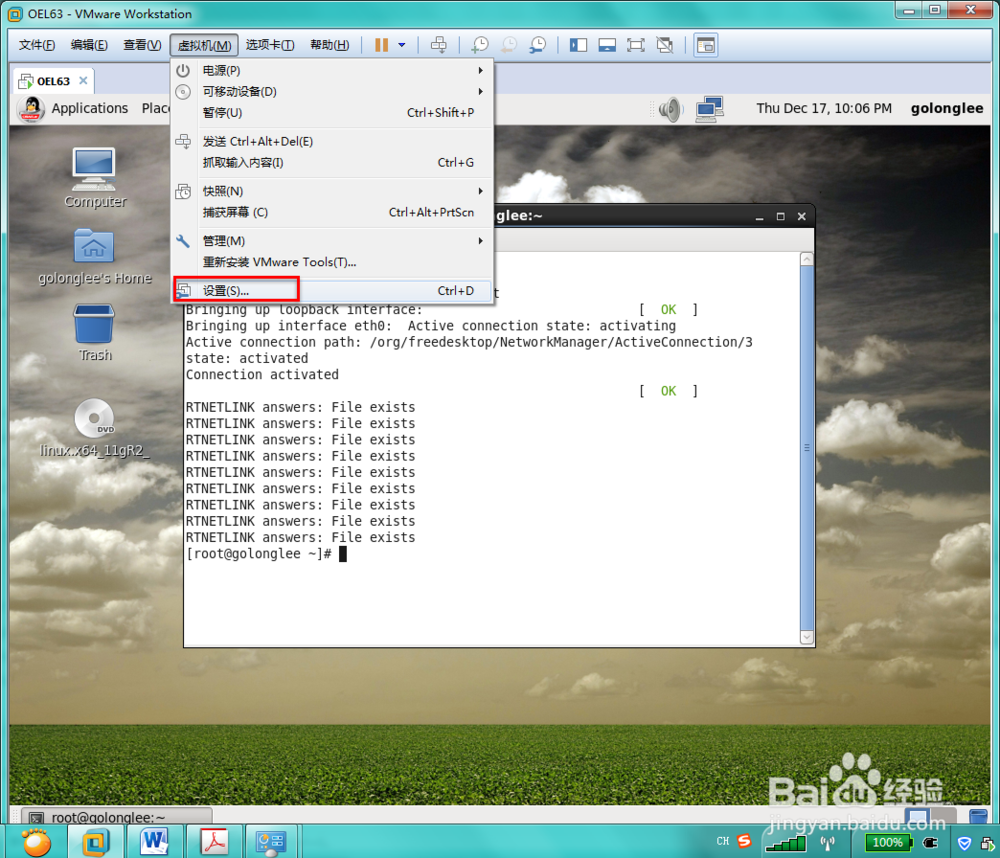1000x858 pixels.
Task: Toggle the library sidebar panel icon
Action: (578, 44)
